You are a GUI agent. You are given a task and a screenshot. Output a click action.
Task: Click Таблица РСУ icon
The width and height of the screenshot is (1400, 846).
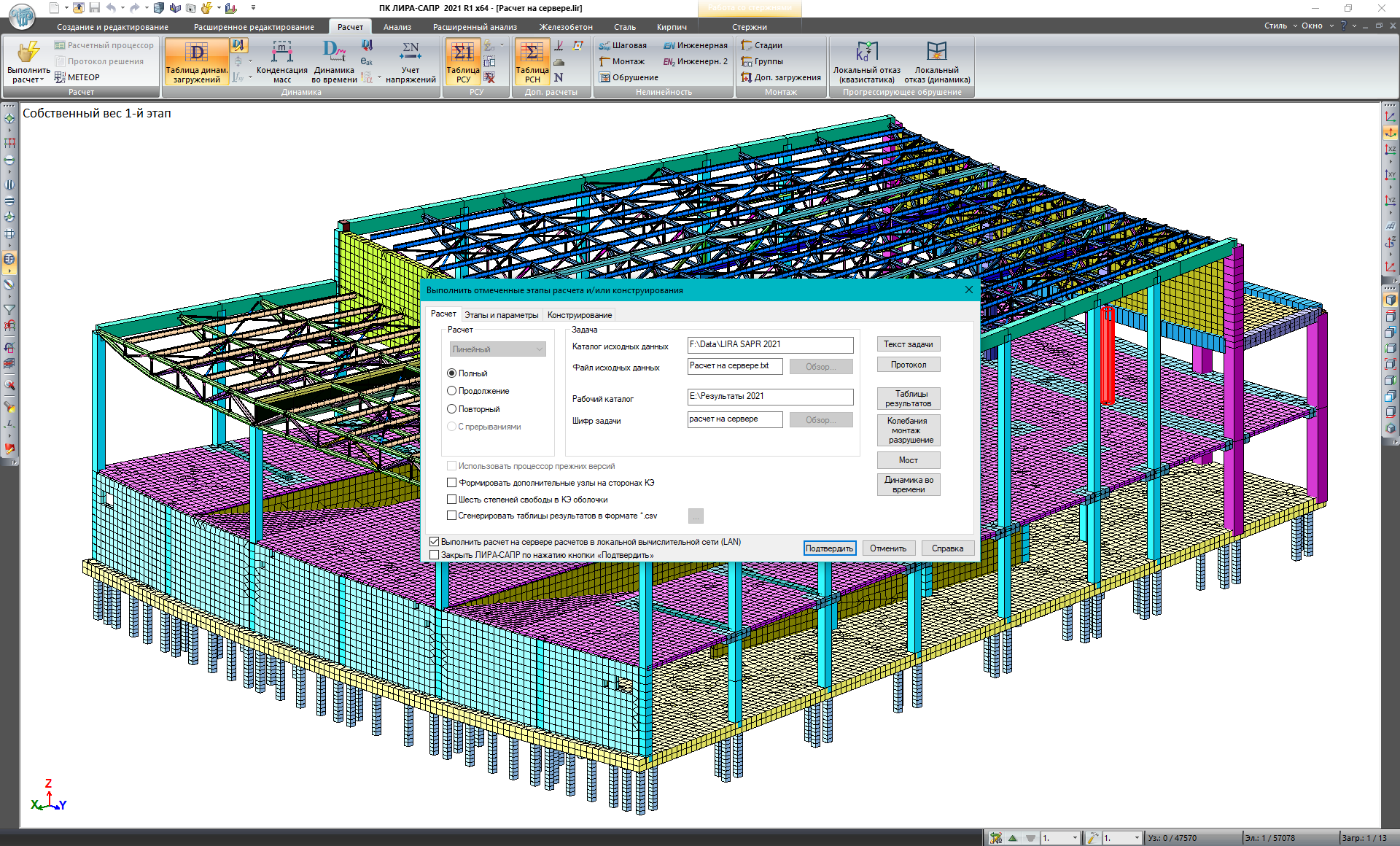(x=463, y=53)
